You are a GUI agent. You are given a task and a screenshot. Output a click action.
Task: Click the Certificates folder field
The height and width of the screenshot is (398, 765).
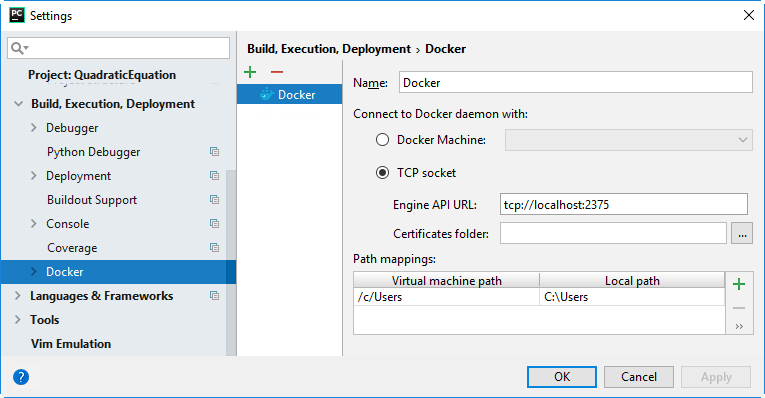(613, 234)
